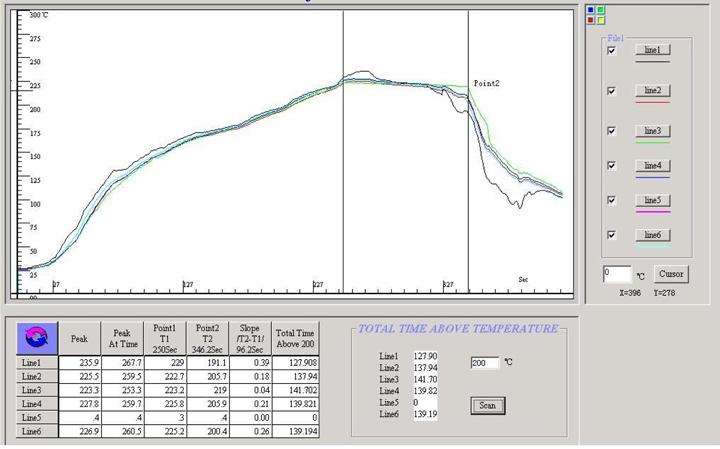Uncheck the line1 checkbox
Viewport: 720px width, 449px height.
[x=611, y=51]
